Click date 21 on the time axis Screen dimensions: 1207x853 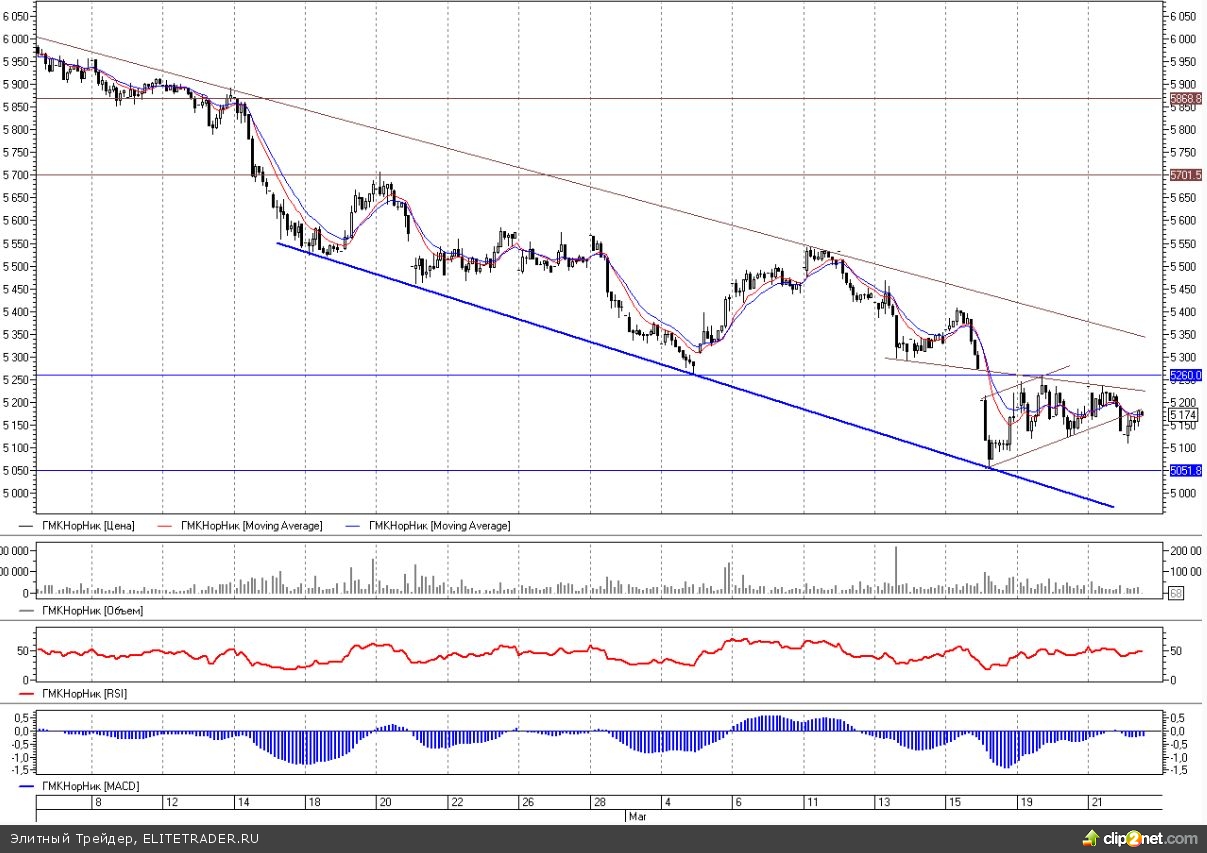click(x=1096, y=802)
